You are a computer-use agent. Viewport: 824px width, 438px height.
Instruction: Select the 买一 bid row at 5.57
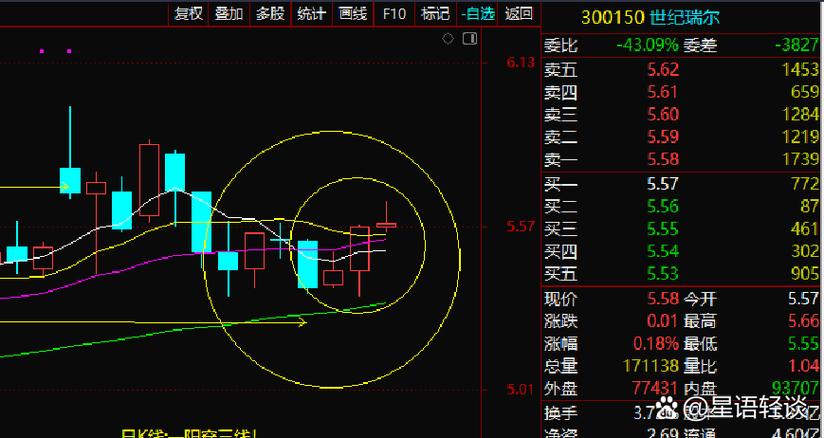[680, 184]
